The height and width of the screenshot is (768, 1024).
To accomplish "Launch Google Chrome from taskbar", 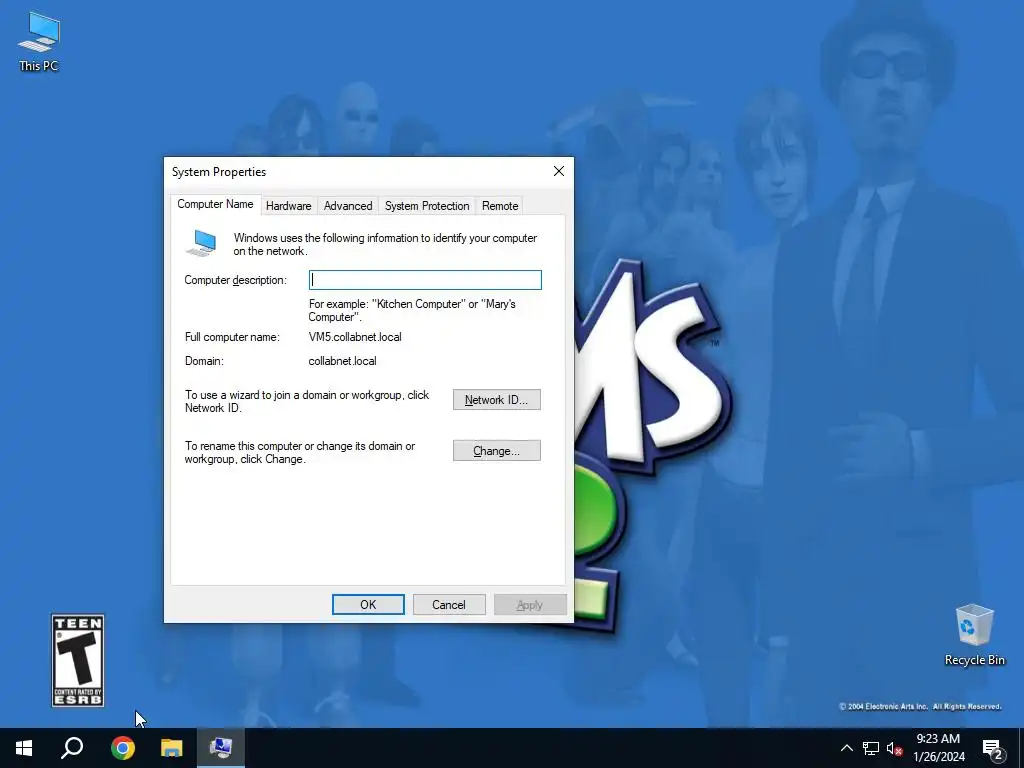I will (123, 748).
